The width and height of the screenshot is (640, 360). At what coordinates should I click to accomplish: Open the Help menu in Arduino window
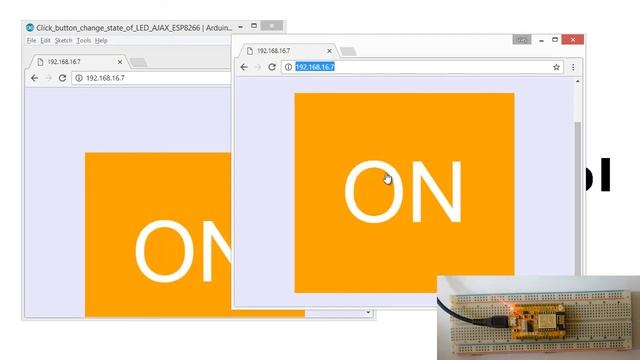point(101,40)
